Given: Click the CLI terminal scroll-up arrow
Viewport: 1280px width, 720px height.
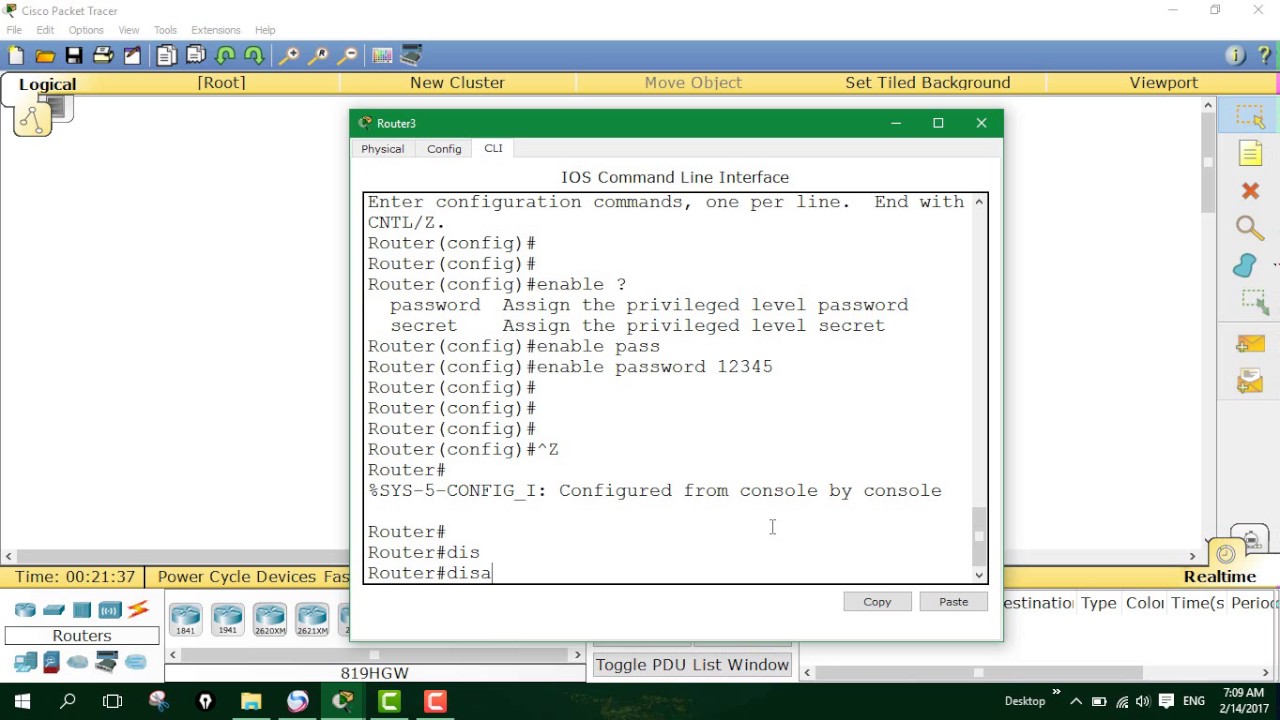Looking at the screenshot, I should (x=979, y=202).
